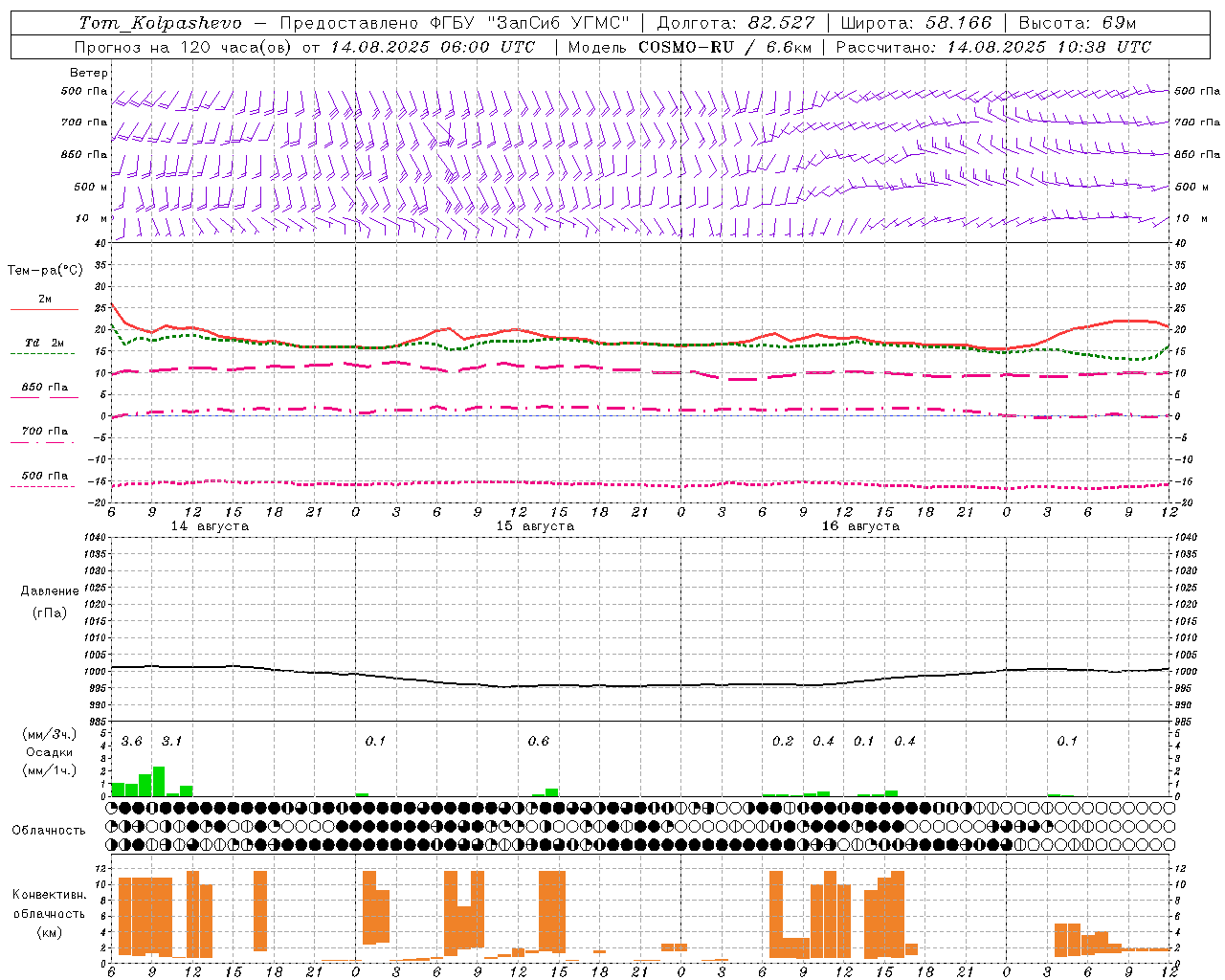Click the 3.6 precipitation total value
Image resolution: width=1225 pixels, height=980 pixels.
click(131, 742)
